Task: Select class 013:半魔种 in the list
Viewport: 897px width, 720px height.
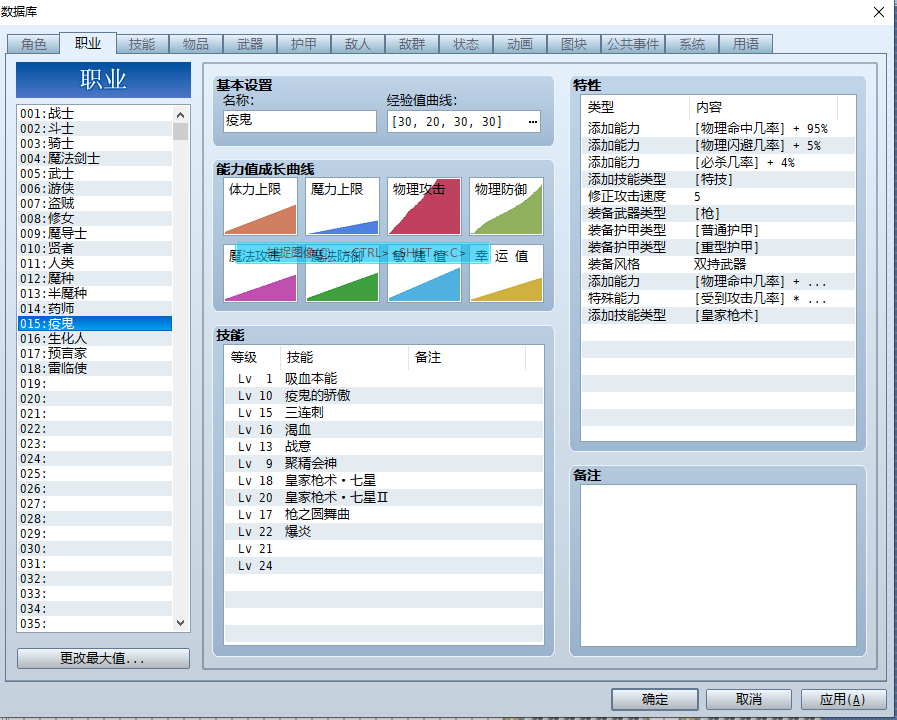Action: coord(95,293)
